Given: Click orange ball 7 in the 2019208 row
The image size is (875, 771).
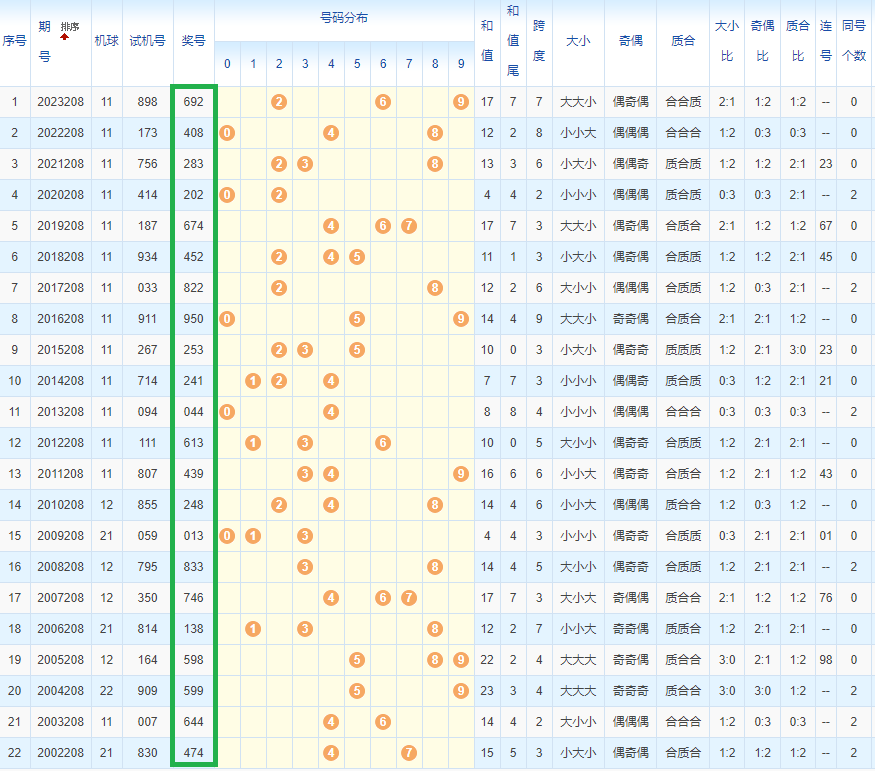Looking at the screenshot, I should pos(408,226).
